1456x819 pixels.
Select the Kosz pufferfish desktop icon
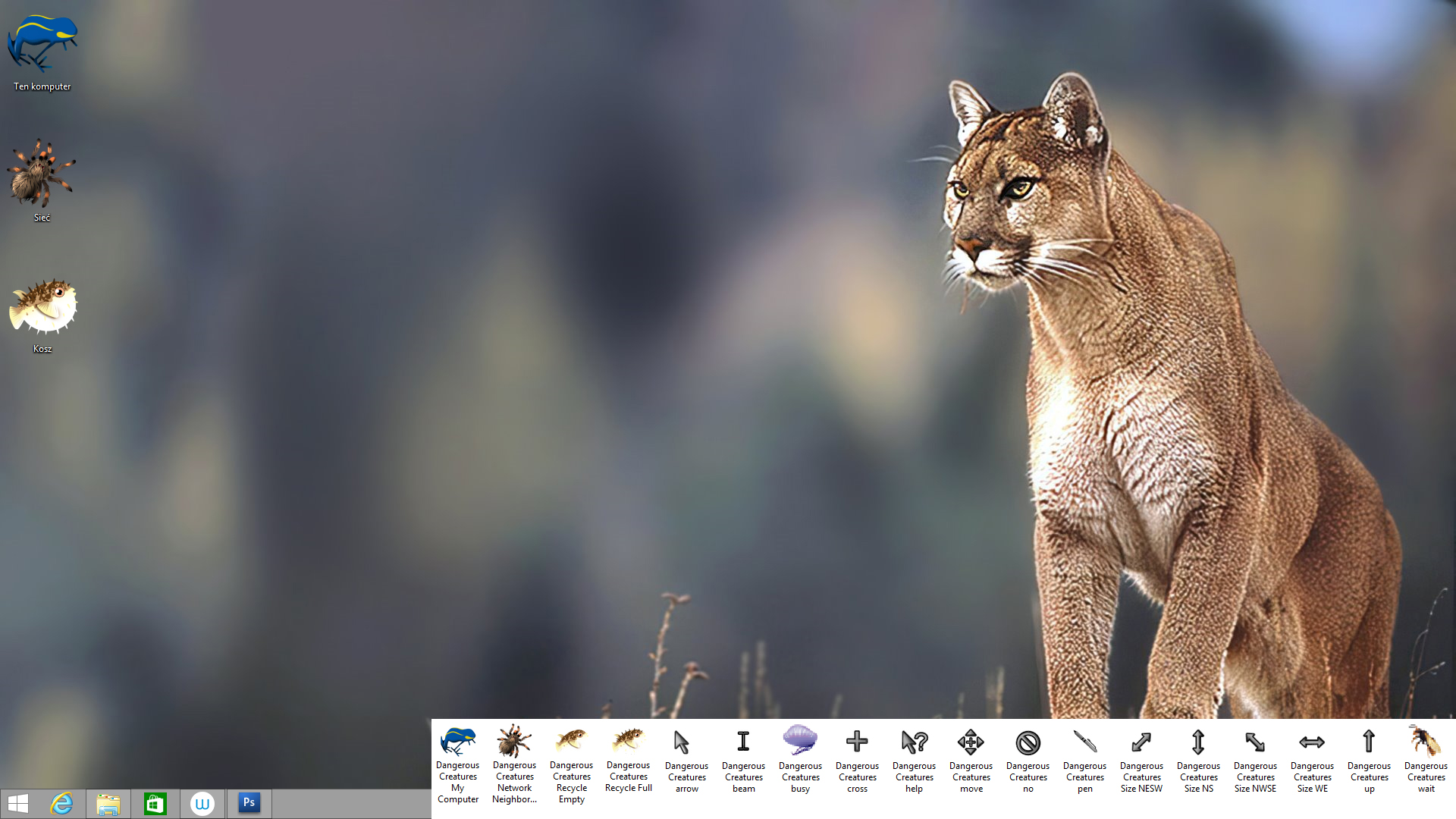tap(42, 306)
